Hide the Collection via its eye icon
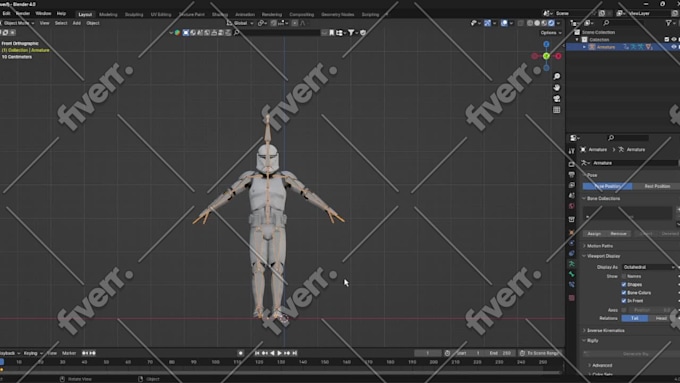The width and height of the screenshot is (680, 383). [673, 39]
